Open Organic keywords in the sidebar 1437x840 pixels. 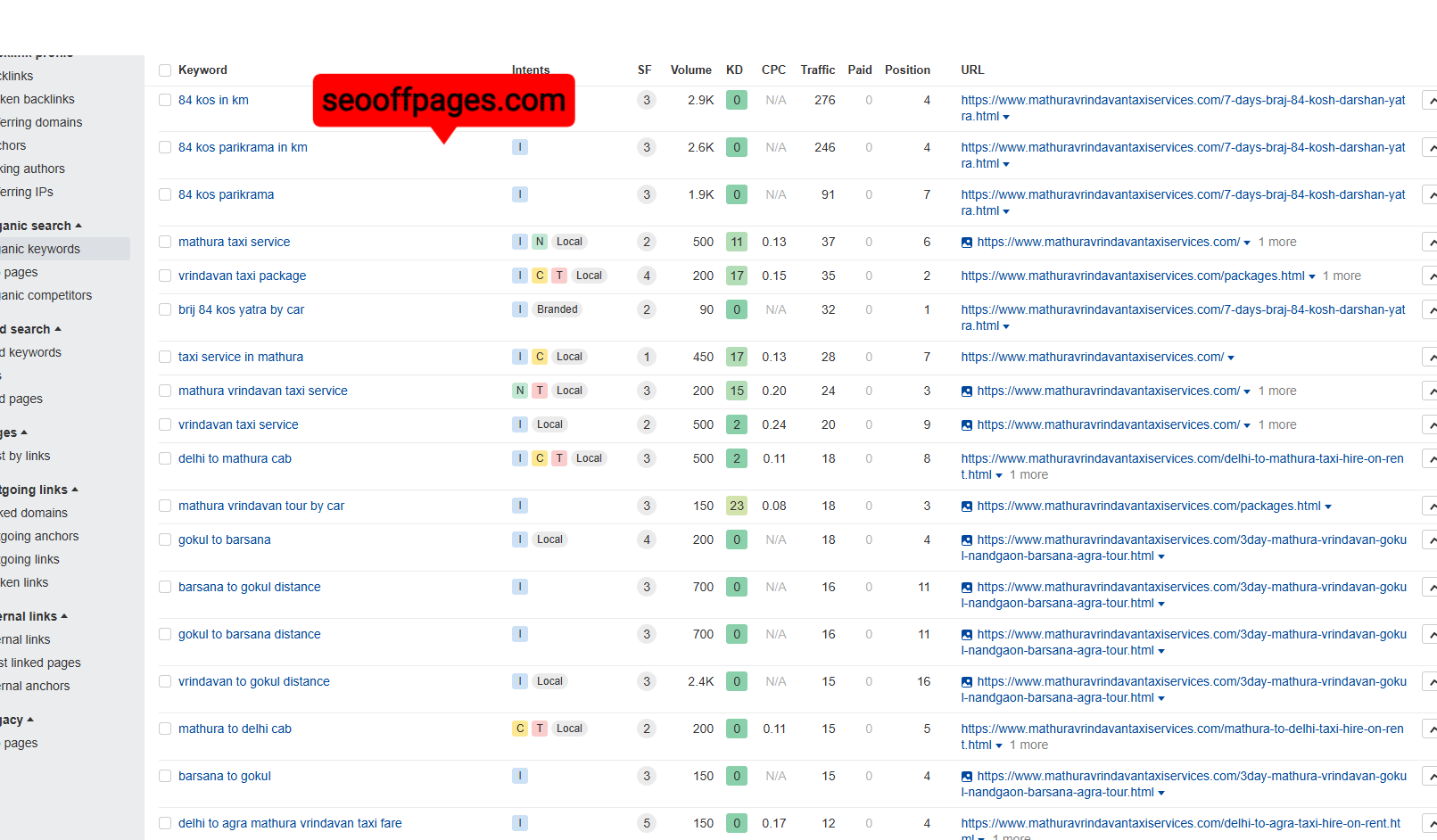pyautogui.click(x=40, y=249)
